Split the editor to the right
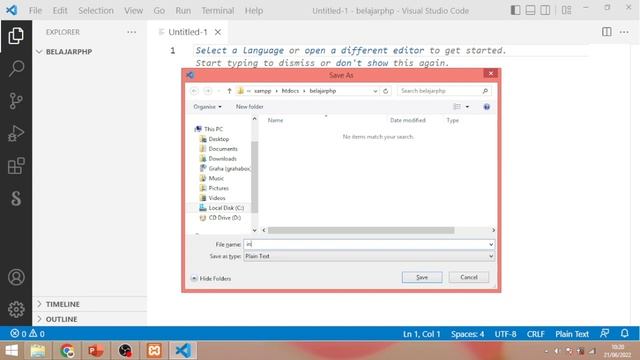 [x=607, y=32]
